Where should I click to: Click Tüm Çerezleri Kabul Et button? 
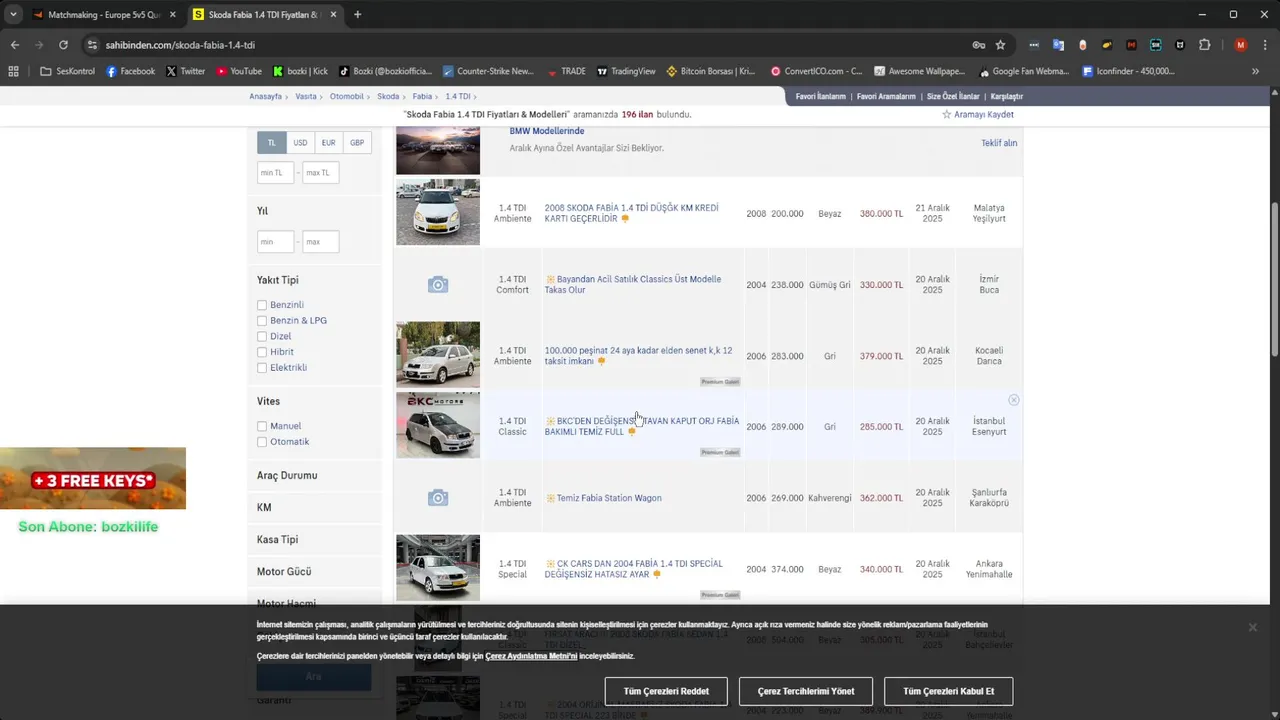[x=948, y=691]
